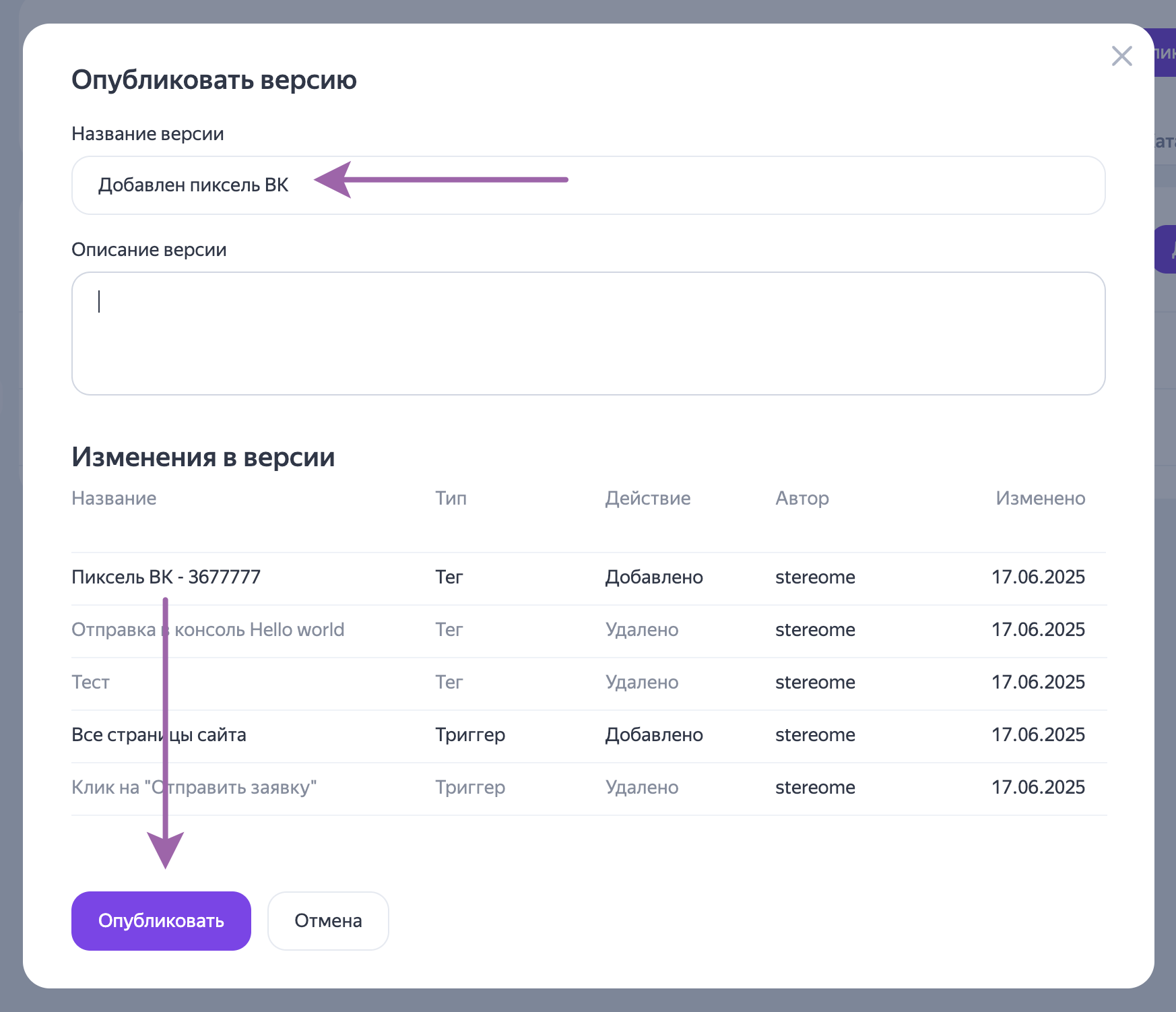
Task: Sort the table by Тип column
Action: [450, 498]
